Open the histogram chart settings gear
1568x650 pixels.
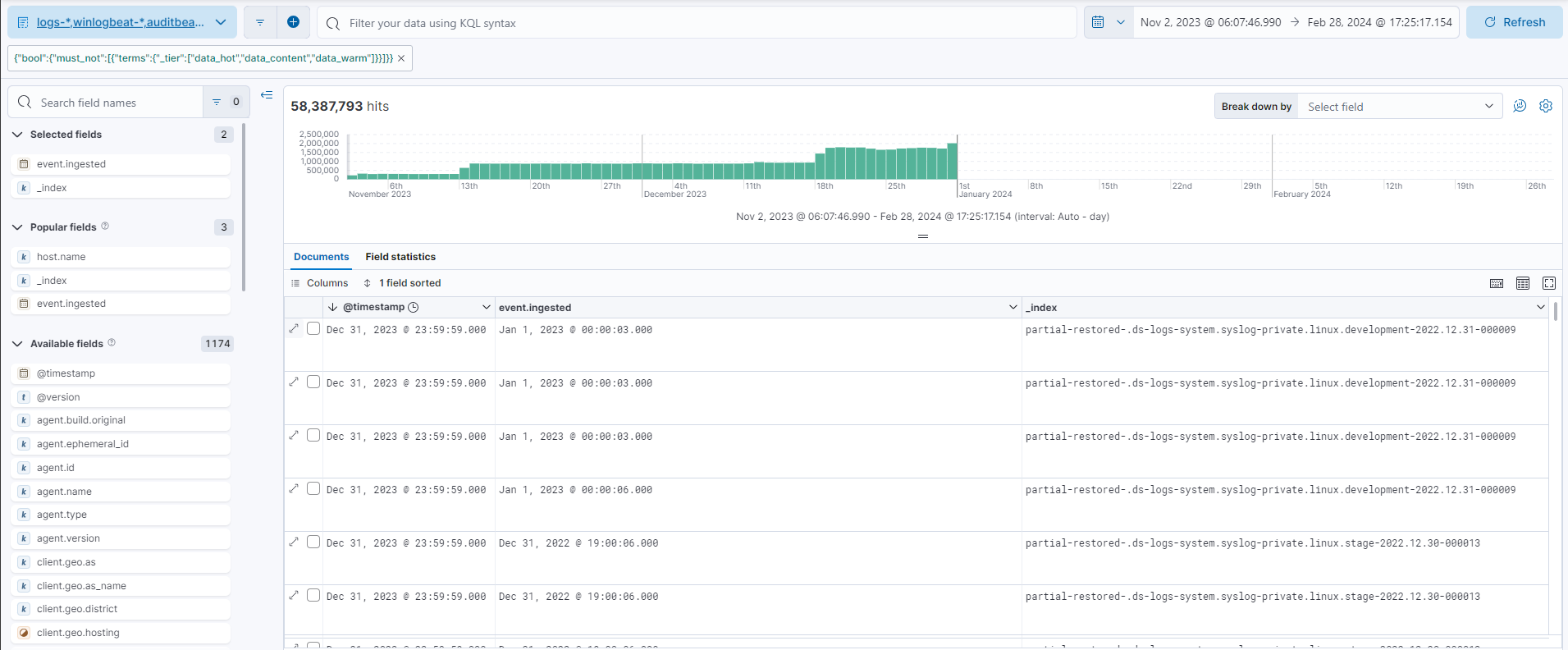click(1546, 106)
